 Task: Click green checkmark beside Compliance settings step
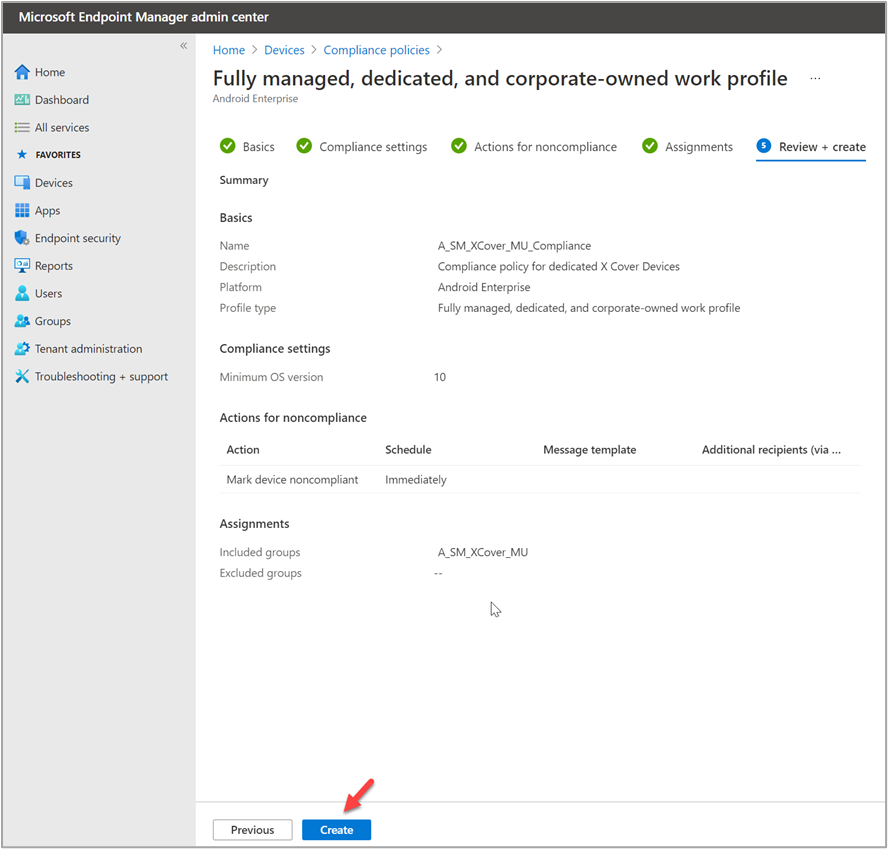(304, 146)
